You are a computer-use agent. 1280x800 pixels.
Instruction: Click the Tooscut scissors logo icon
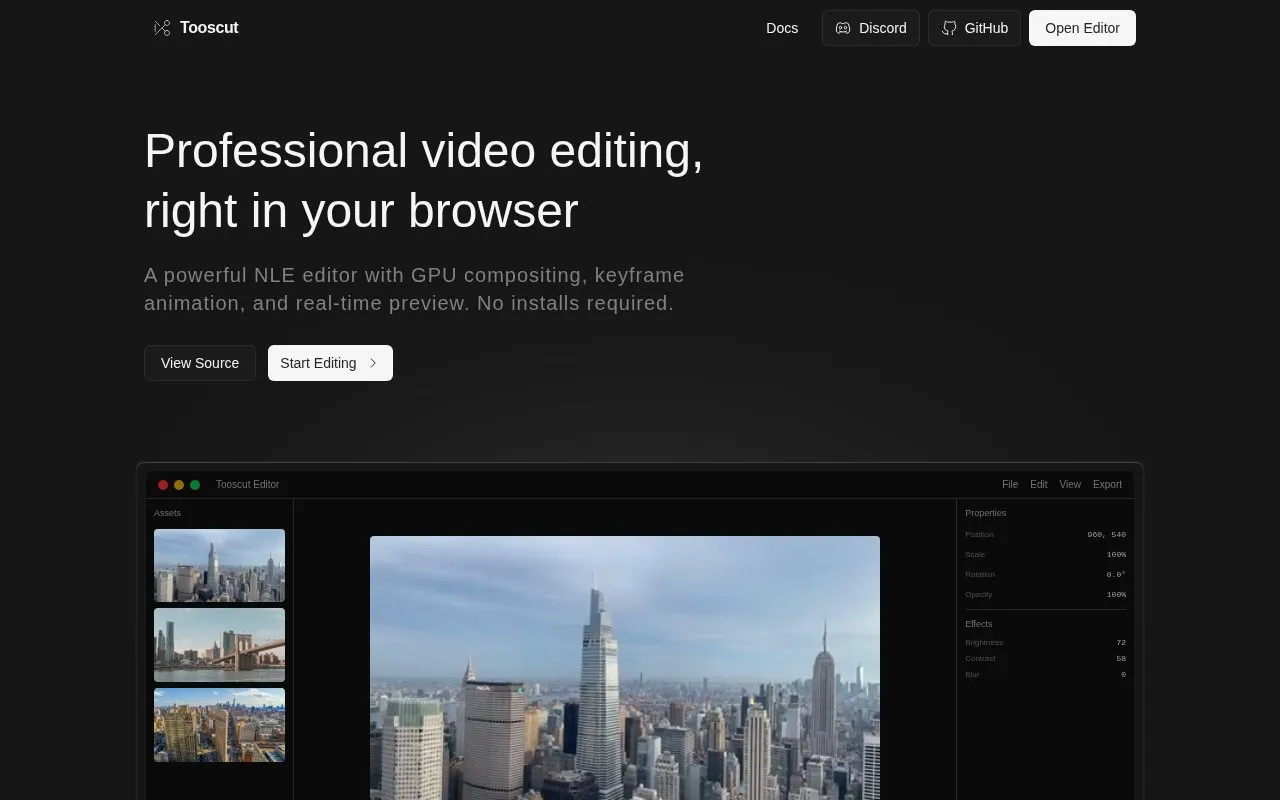click(x=162, y=28)
